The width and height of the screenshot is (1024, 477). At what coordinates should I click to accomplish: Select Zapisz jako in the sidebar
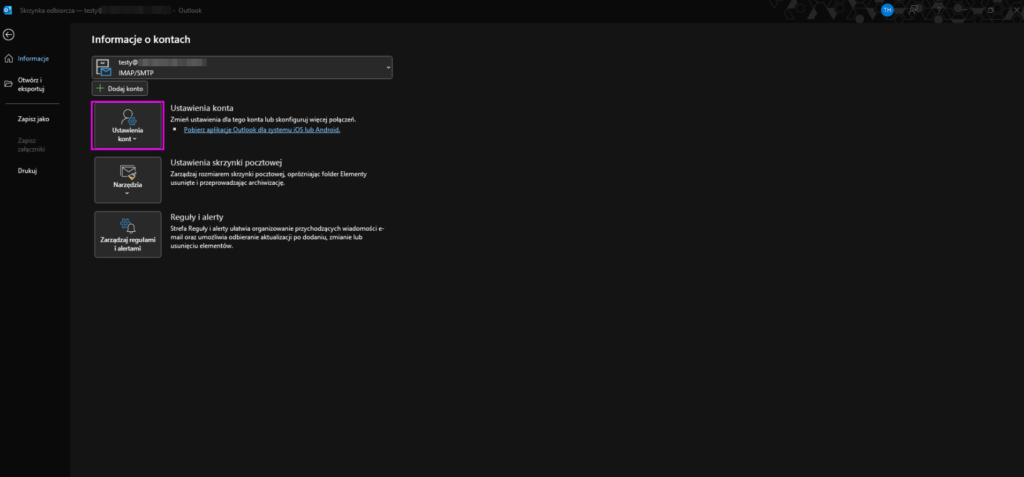(x=34, y=119)
